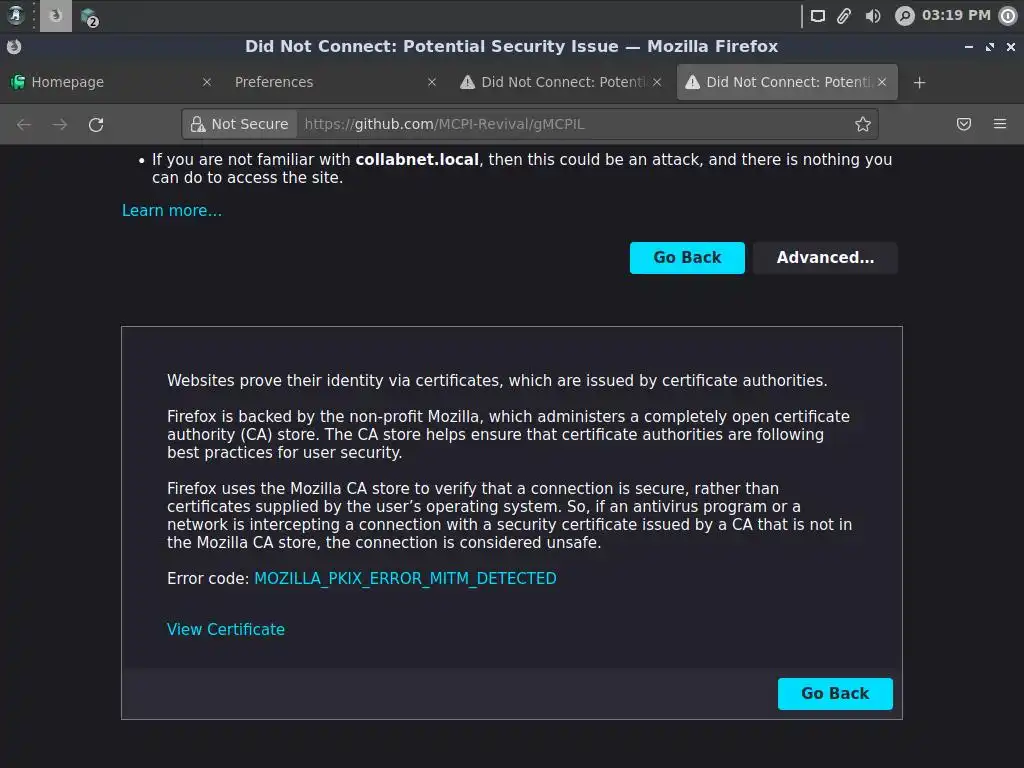Switch to the third Did Not Connect tab

(560, 82)
